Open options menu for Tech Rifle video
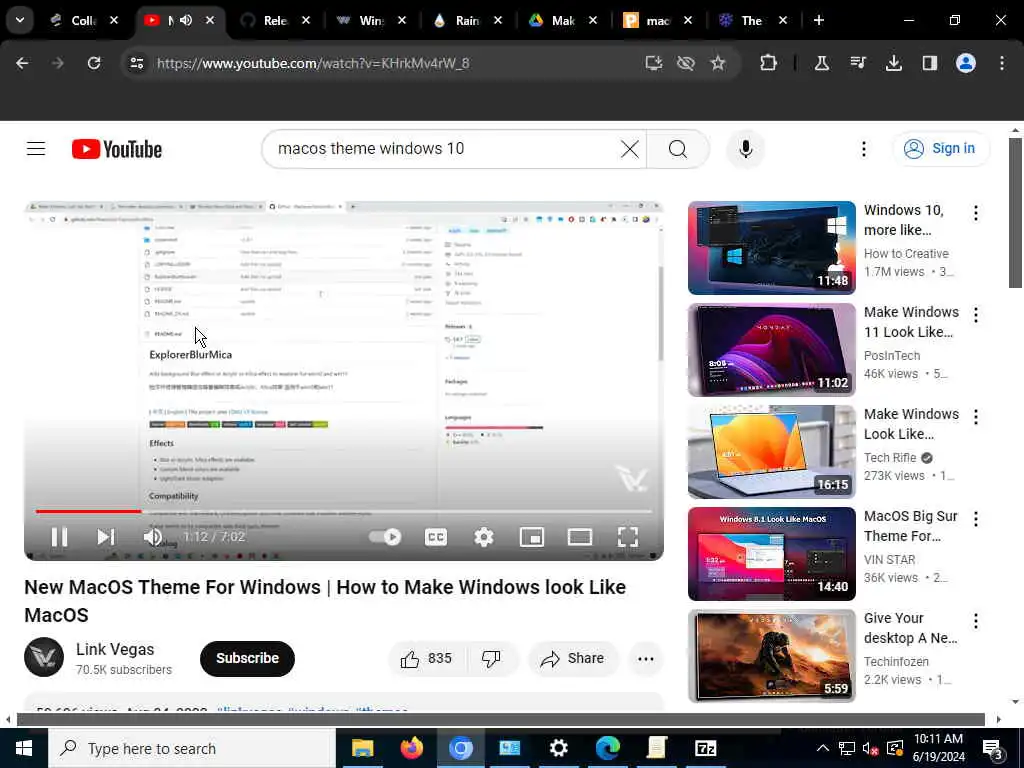1024x768 pixels. pos(976,417)
